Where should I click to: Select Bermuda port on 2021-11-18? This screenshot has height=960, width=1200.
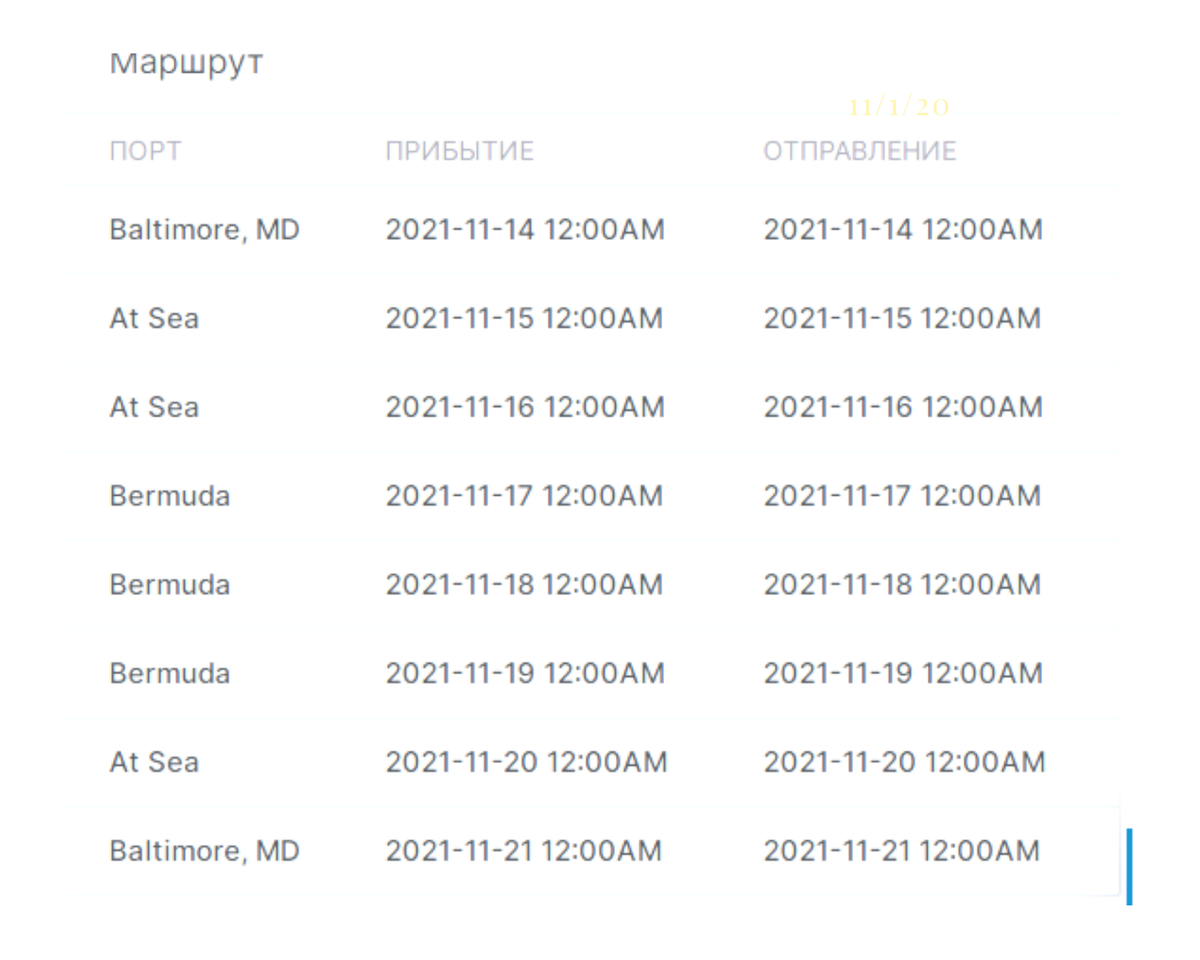(x=169, y=584)
